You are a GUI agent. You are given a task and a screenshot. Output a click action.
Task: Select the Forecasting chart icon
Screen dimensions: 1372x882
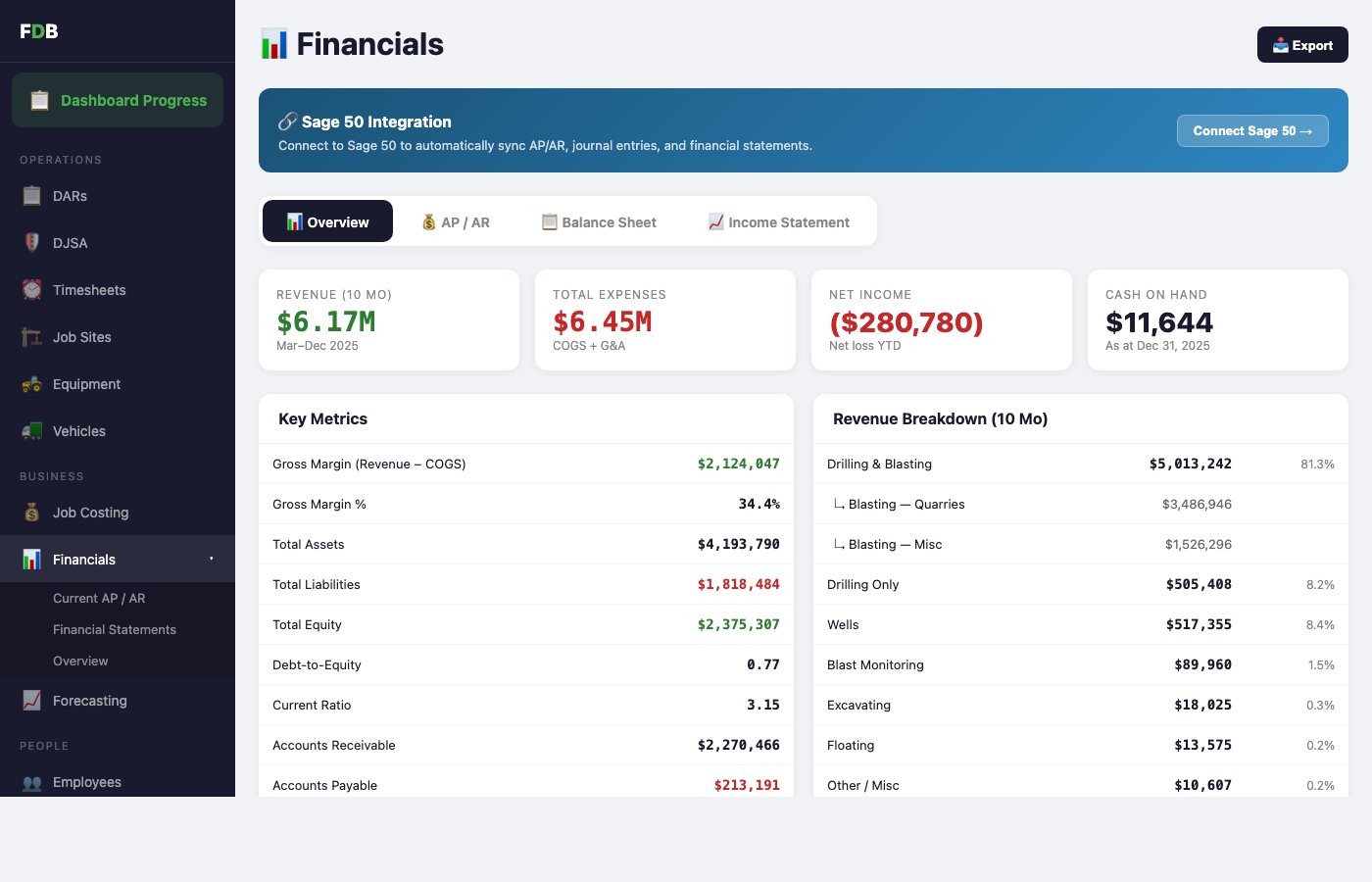(31, 701)
